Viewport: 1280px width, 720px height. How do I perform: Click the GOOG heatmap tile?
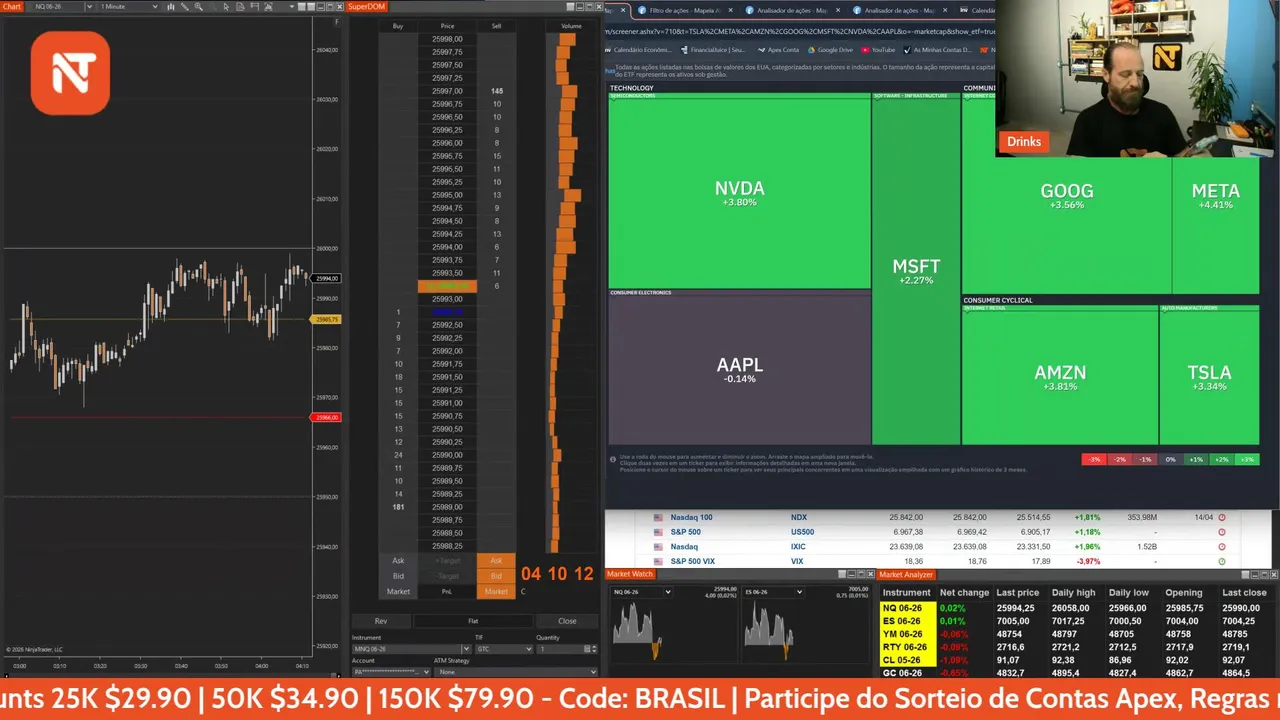1067,196
